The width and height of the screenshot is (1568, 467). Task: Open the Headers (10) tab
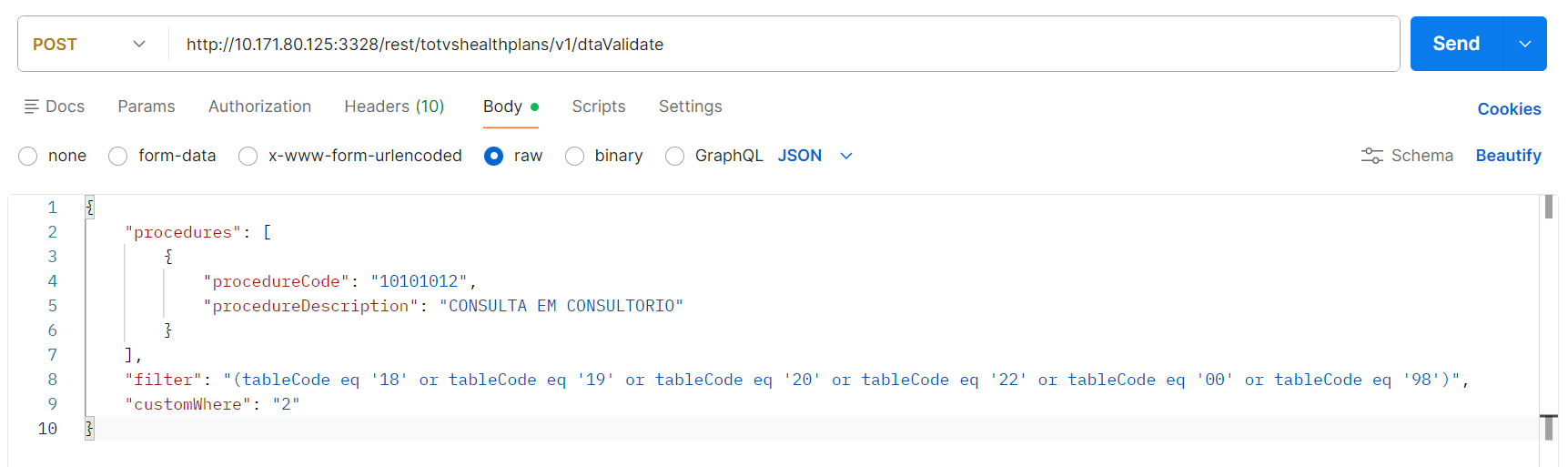click(x=394, y=107)
